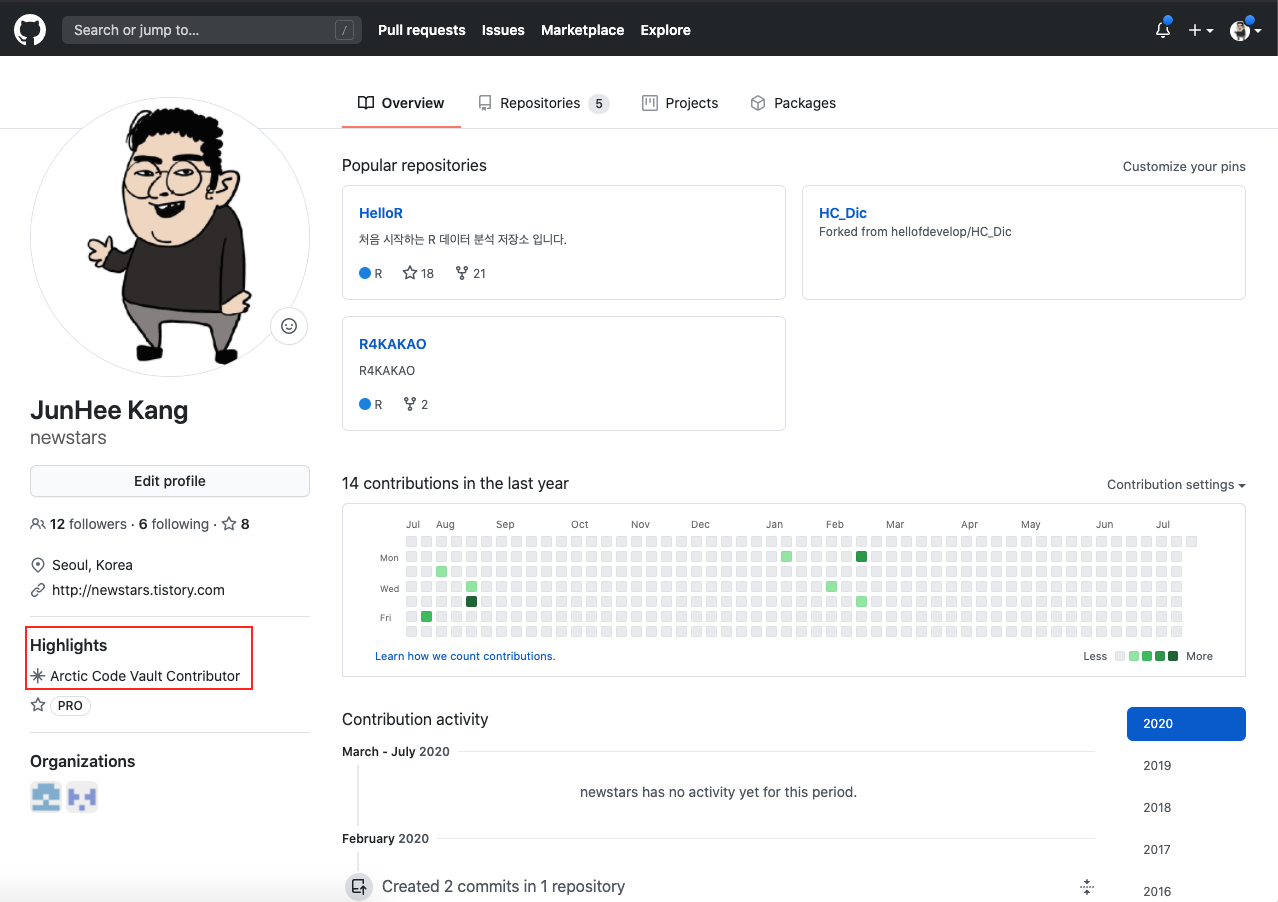Open the newstars.tistory.com website link
This screenshot has height=902, width=1278.
[x=138, y=590]
